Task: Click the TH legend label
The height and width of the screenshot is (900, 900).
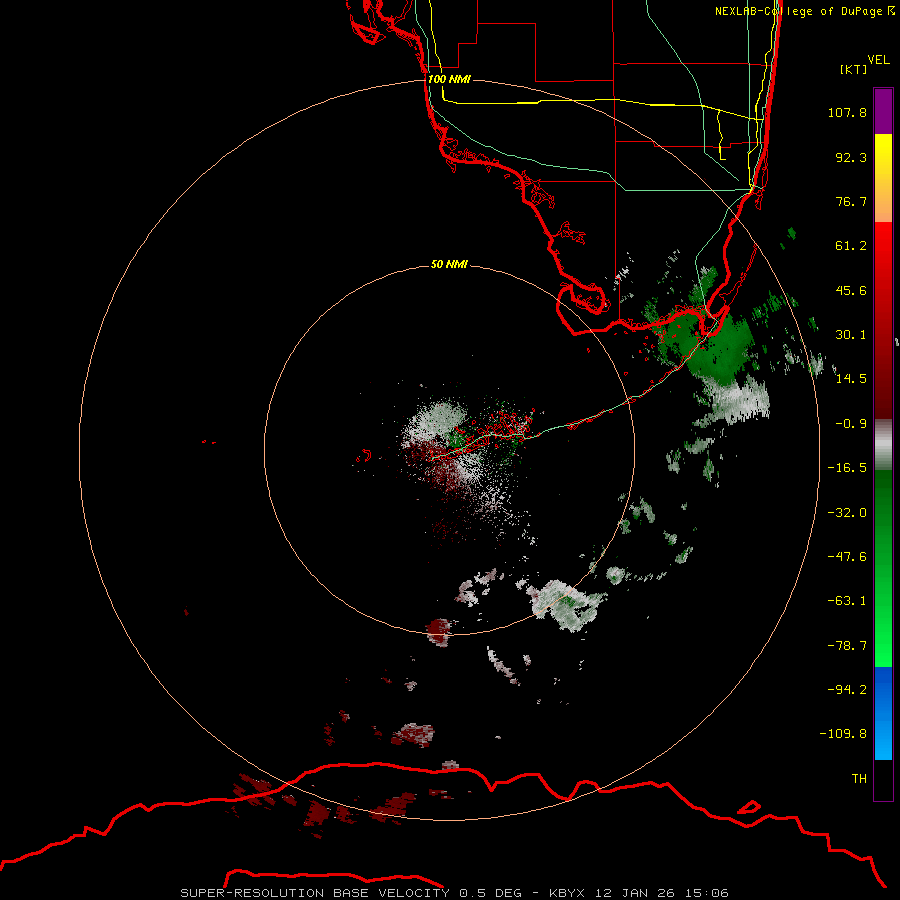Action: click(859, 779)
